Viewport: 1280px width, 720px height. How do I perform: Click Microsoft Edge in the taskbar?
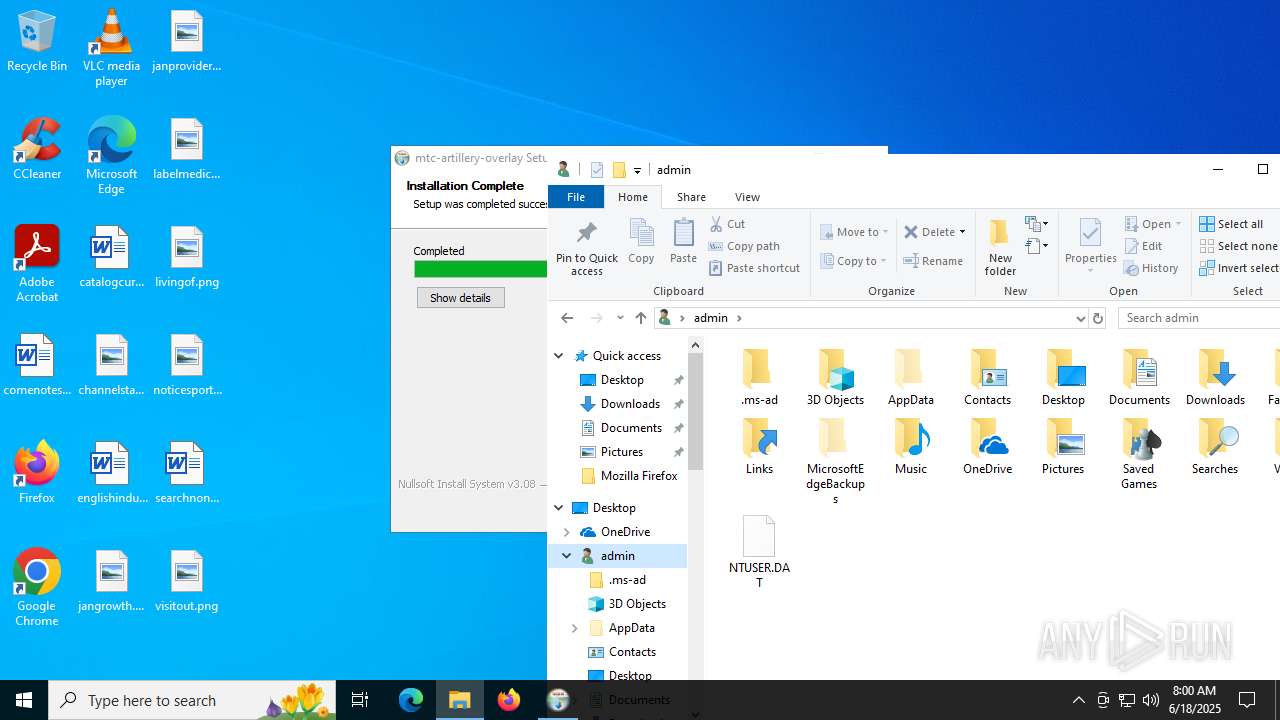tap(411, 700)
